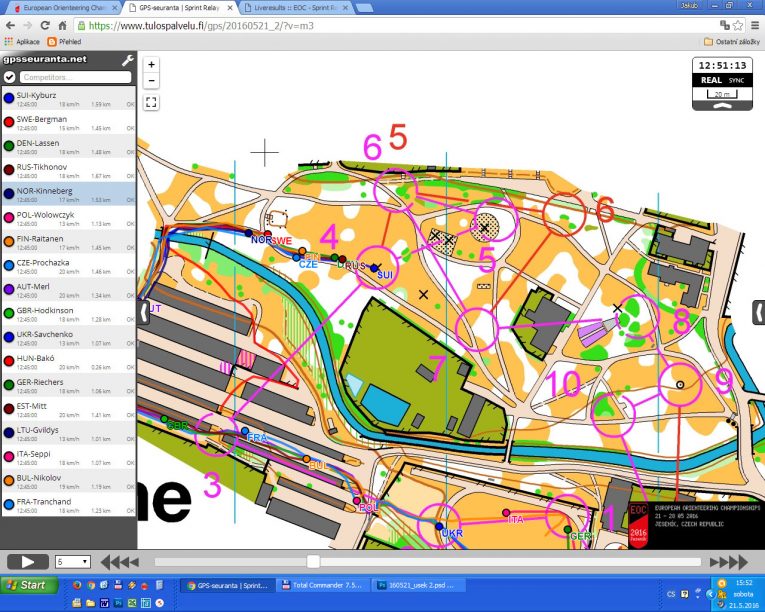765x612 pixels.
Task: Play the GPS replay
Action: click(x=28, y=562)
